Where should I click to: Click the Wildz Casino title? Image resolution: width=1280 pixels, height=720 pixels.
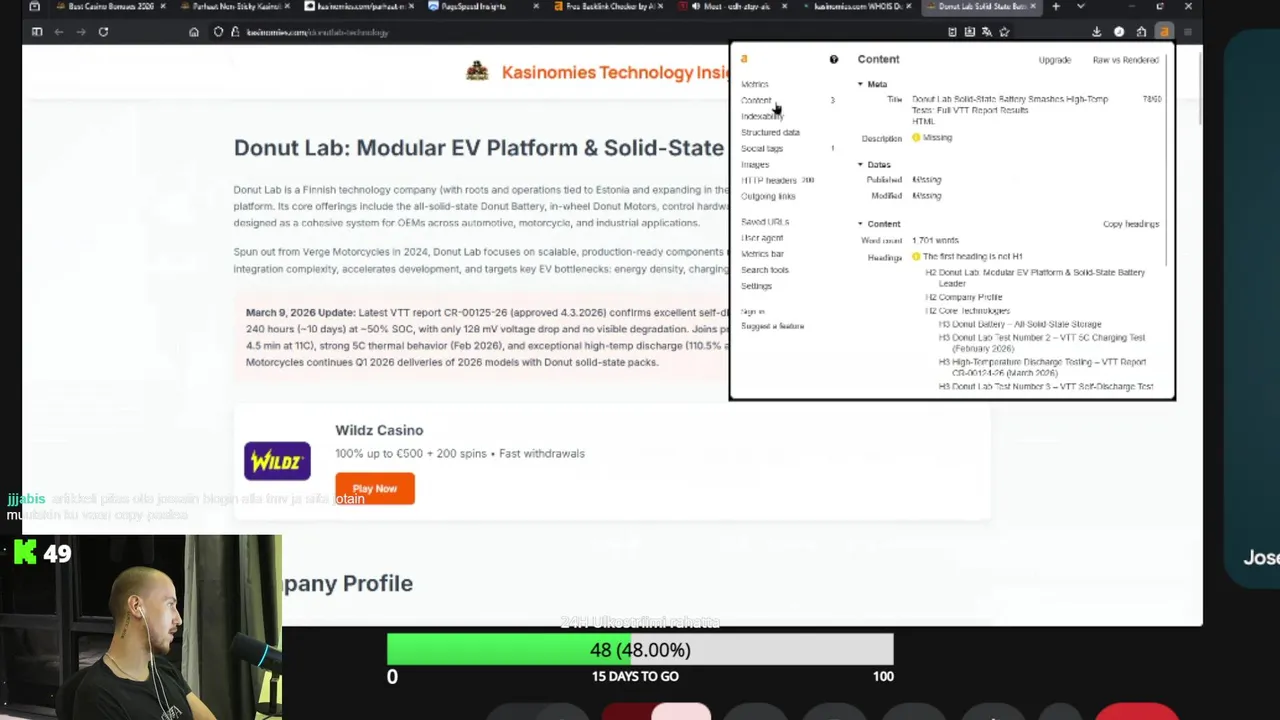tap(379, 430)
